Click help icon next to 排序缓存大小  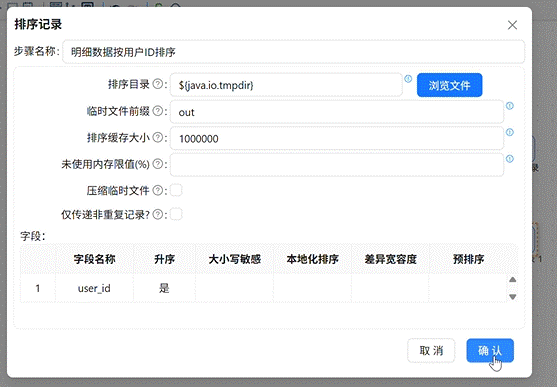[x=157, y=137]
